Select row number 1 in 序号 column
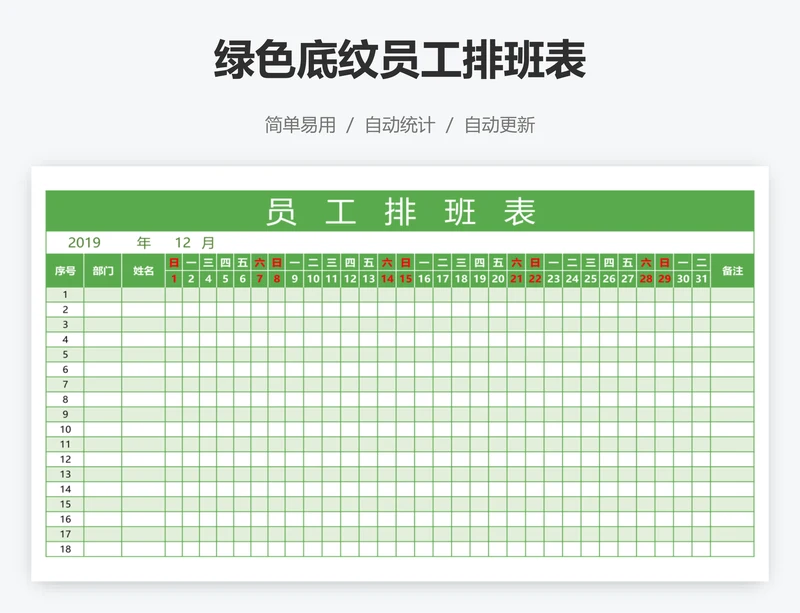This screenshot has height=613, width=800. [65, 295]
